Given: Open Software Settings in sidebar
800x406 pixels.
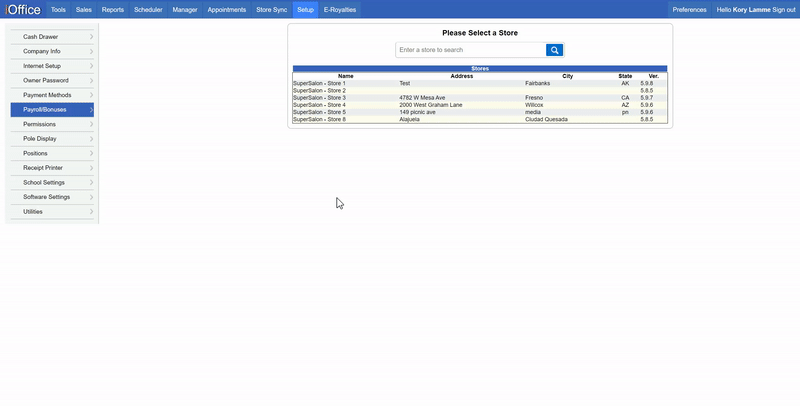Looking at the screenshot, I should [x=52, y=197].
